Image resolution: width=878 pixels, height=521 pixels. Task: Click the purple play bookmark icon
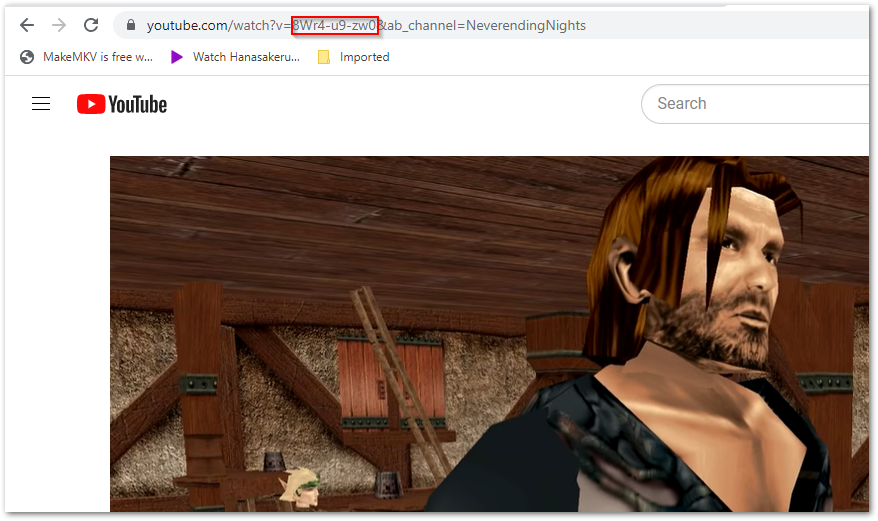pos(177,57)
